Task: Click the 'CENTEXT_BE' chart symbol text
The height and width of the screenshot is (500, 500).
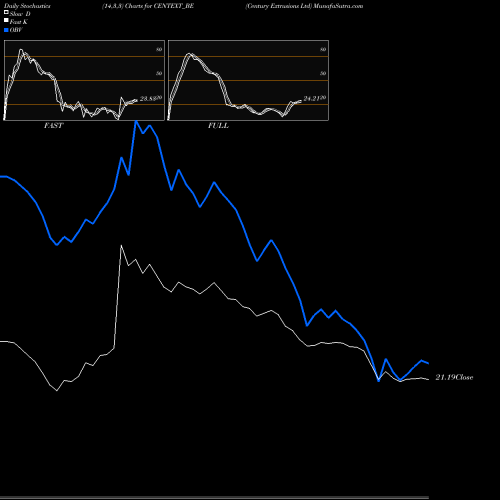Action: coord(174,6)
